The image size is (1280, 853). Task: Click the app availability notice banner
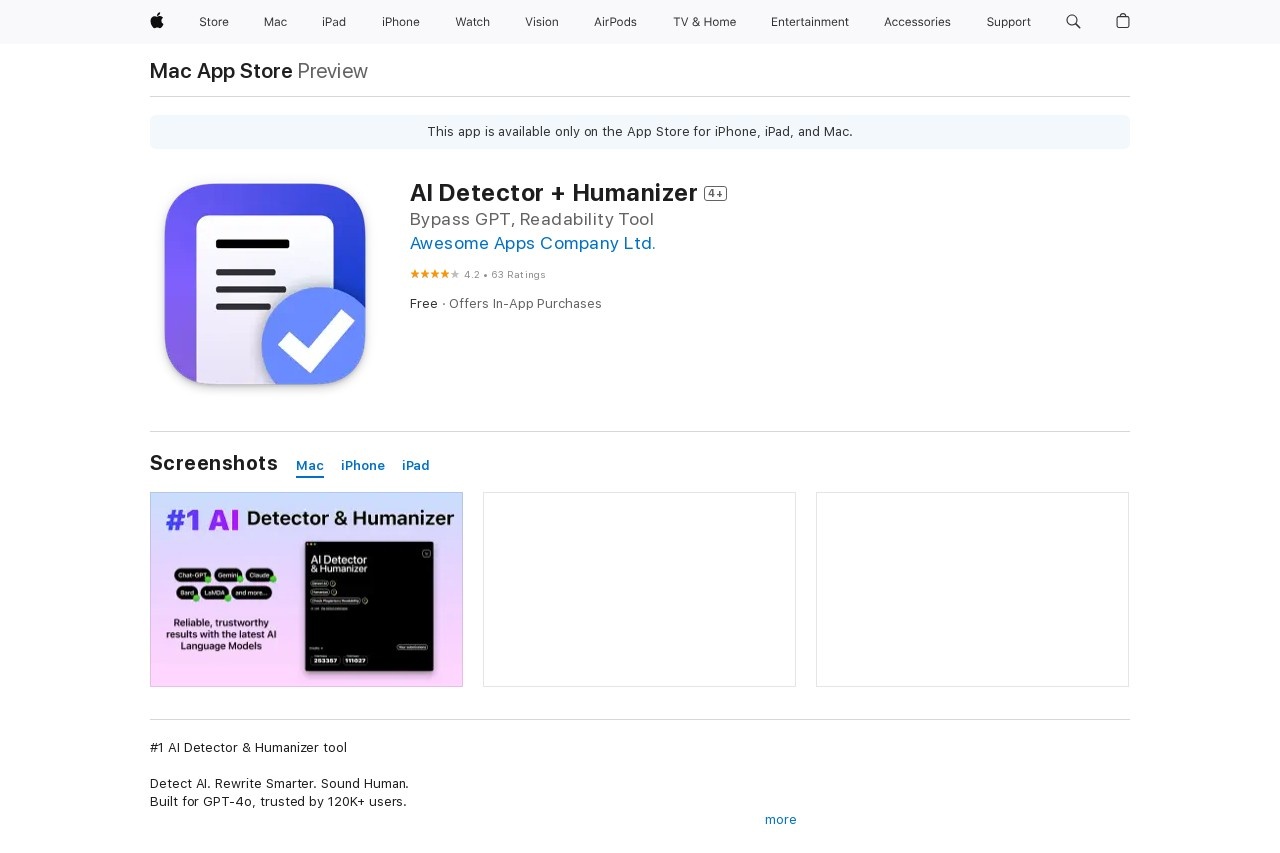point(640,132)
